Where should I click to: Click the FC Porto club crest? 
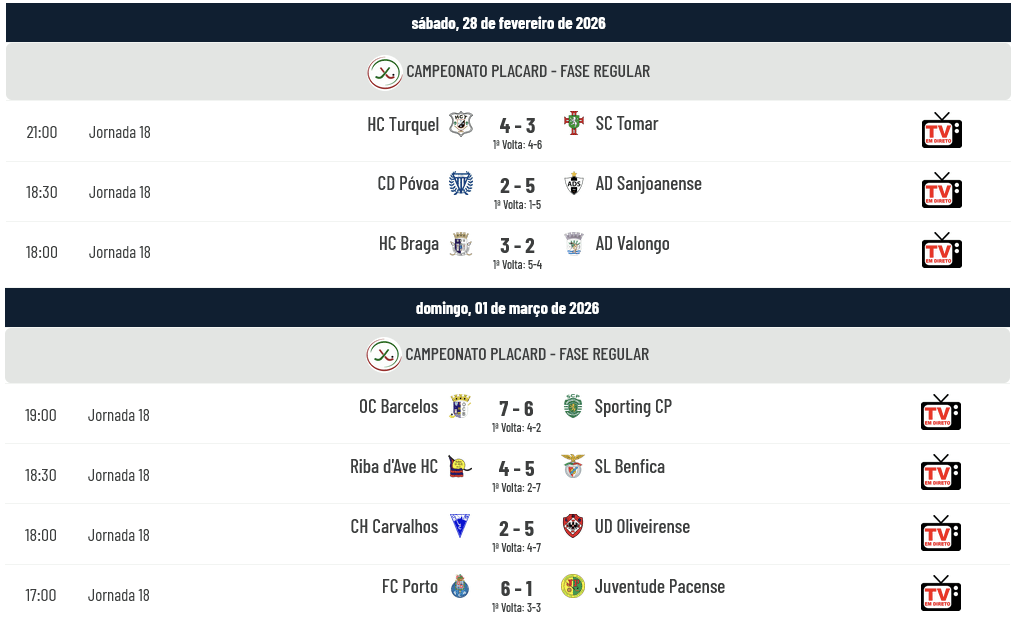point(460,586)
